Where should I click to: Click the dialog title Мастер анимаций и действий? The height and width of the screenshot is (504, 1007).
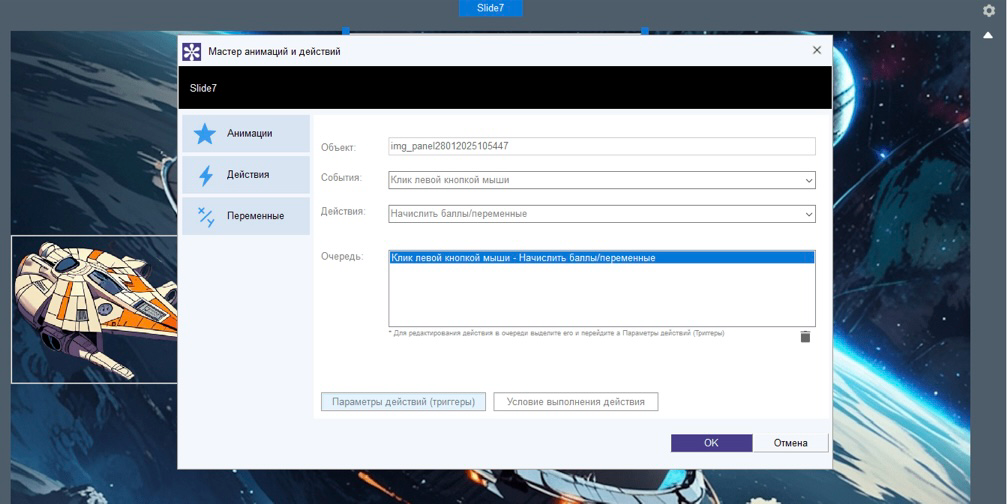tap(274, 51)
